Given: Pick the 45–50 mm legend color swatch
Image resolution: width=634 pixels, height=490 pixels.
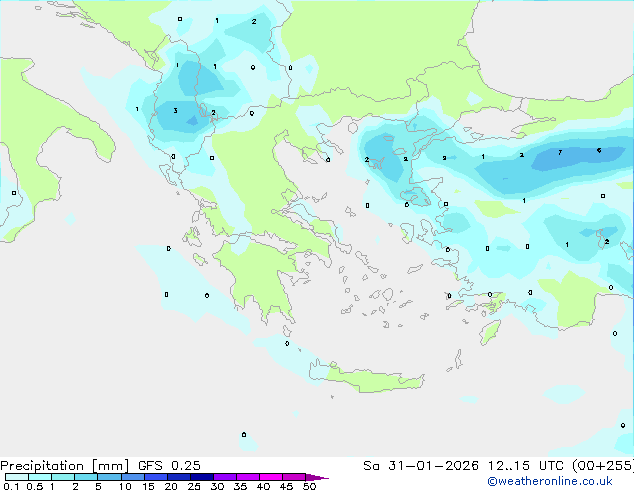Looking at the screenshot, I should click(x=294, y=477).
